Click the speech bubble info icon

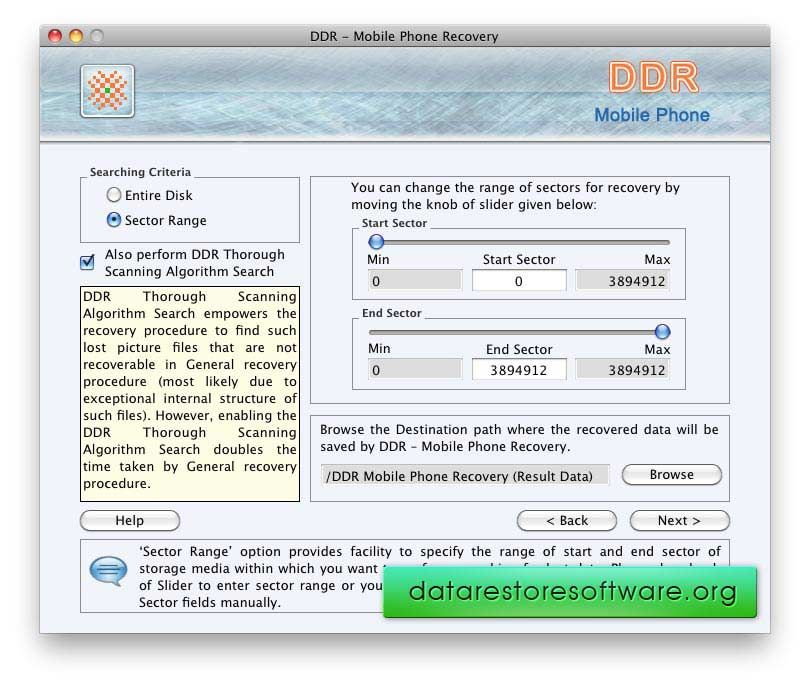click(x=108, y=571)
